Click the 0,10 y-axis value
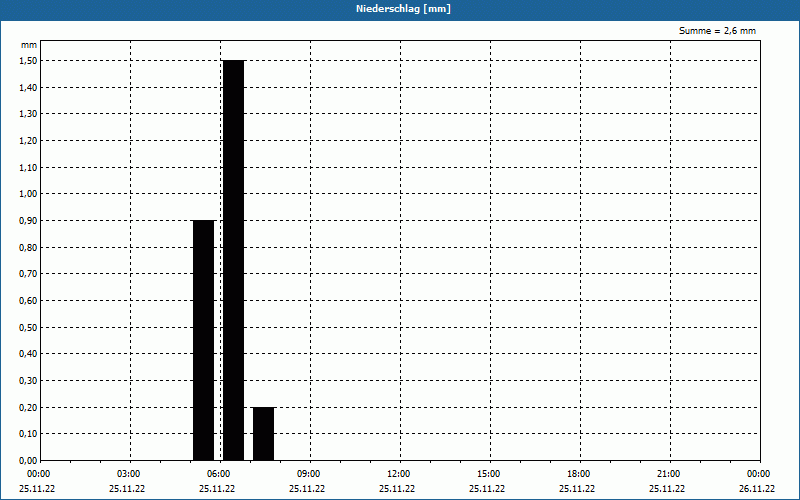This screenshot has height=500, width=800. coord(28,434)
